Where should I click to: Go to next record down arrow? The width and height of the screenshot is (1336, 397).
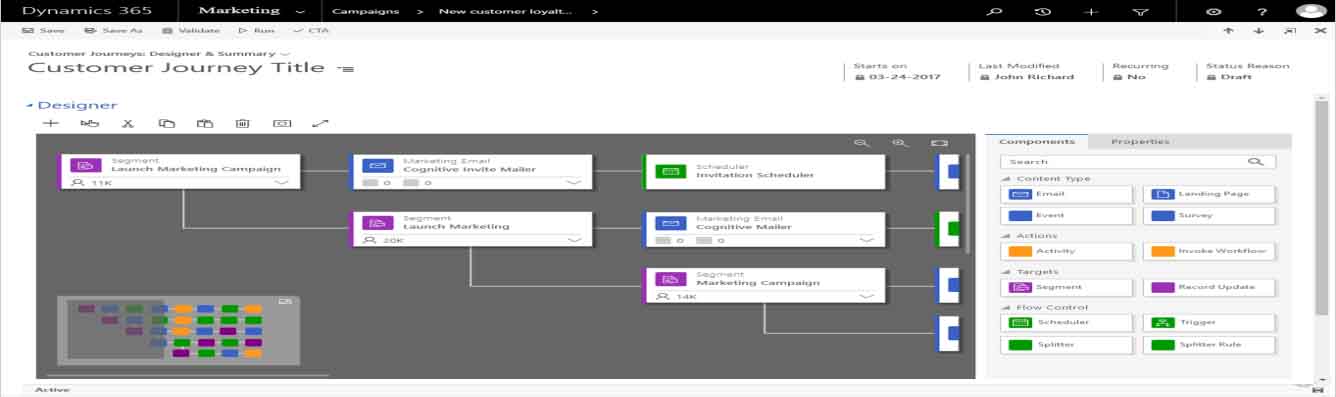(1258, 31)
